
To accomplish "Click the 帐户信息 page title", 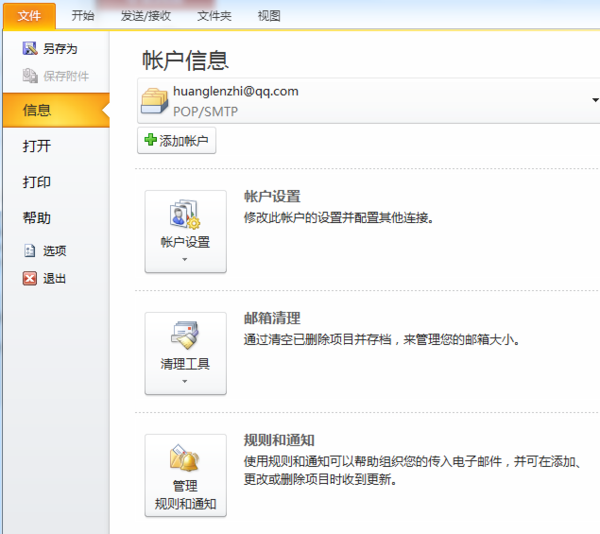I will (185, 60).
